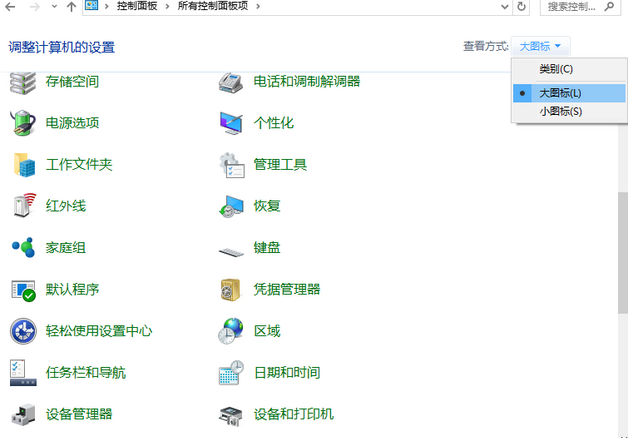Click 所有控制面板项 breadcrumb

pos(213,6)
